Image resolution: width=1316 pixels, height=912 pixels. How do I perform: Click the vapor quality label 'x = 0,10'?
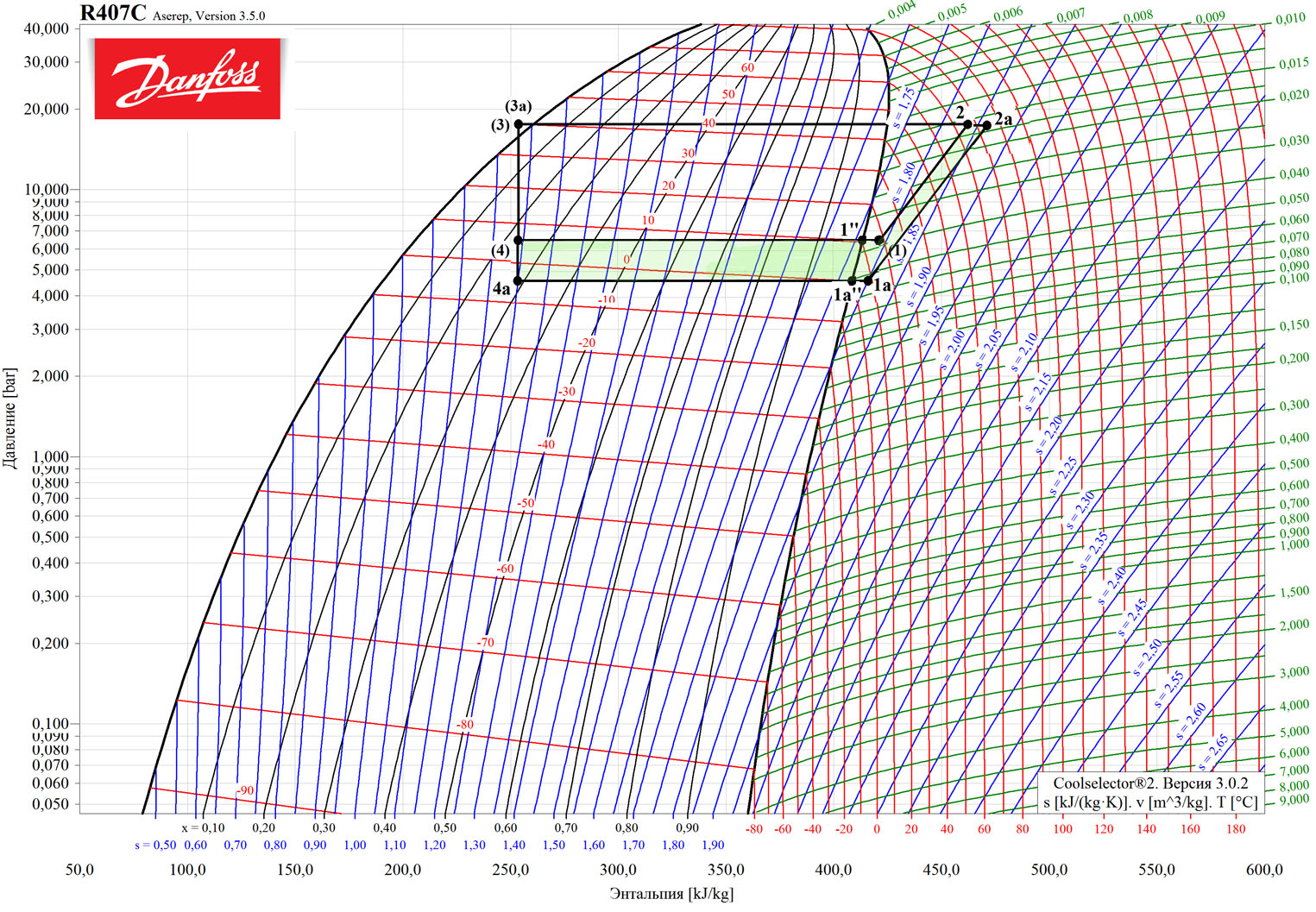[x=203, y=828]
